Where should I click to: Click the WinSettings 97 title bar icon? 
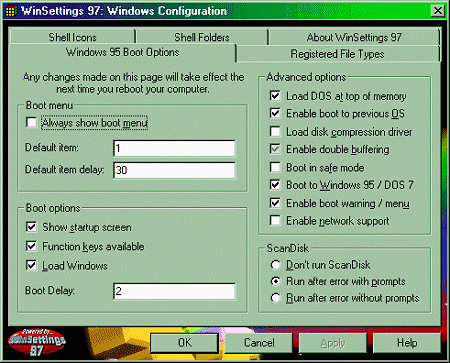11,11
